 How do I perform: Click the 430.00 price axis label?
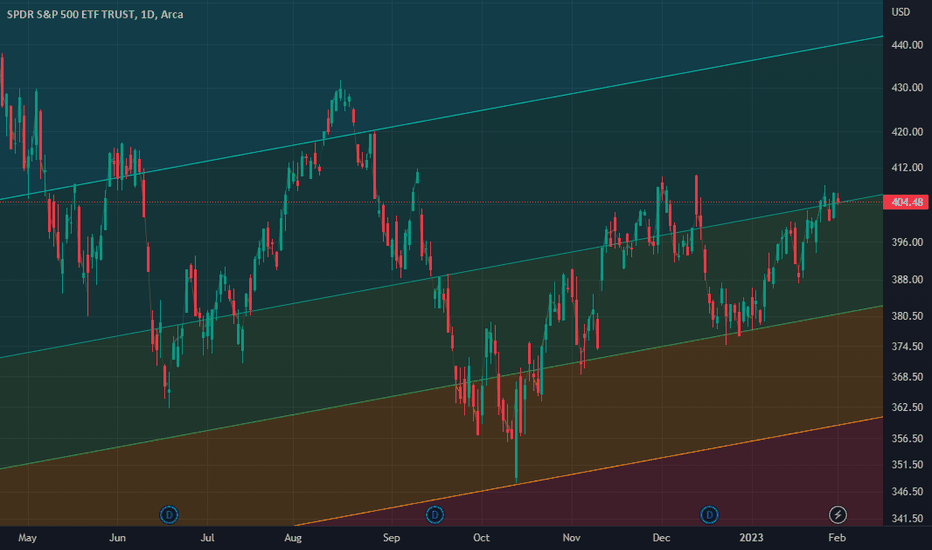907,87
